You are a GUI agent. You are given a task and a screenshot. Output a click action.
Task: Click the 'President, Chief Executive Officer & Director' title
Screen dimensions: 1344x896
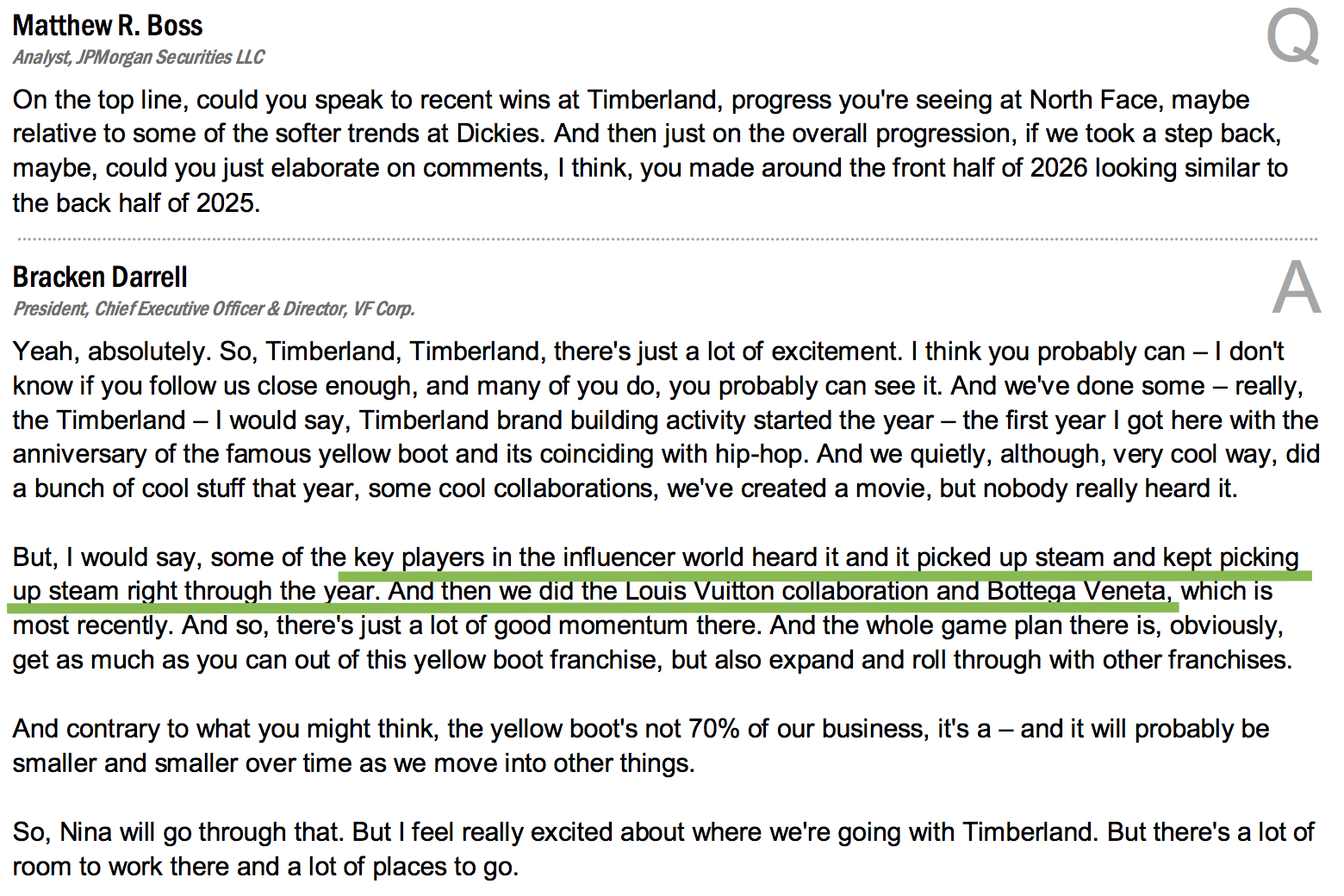(x=180, y=308)
